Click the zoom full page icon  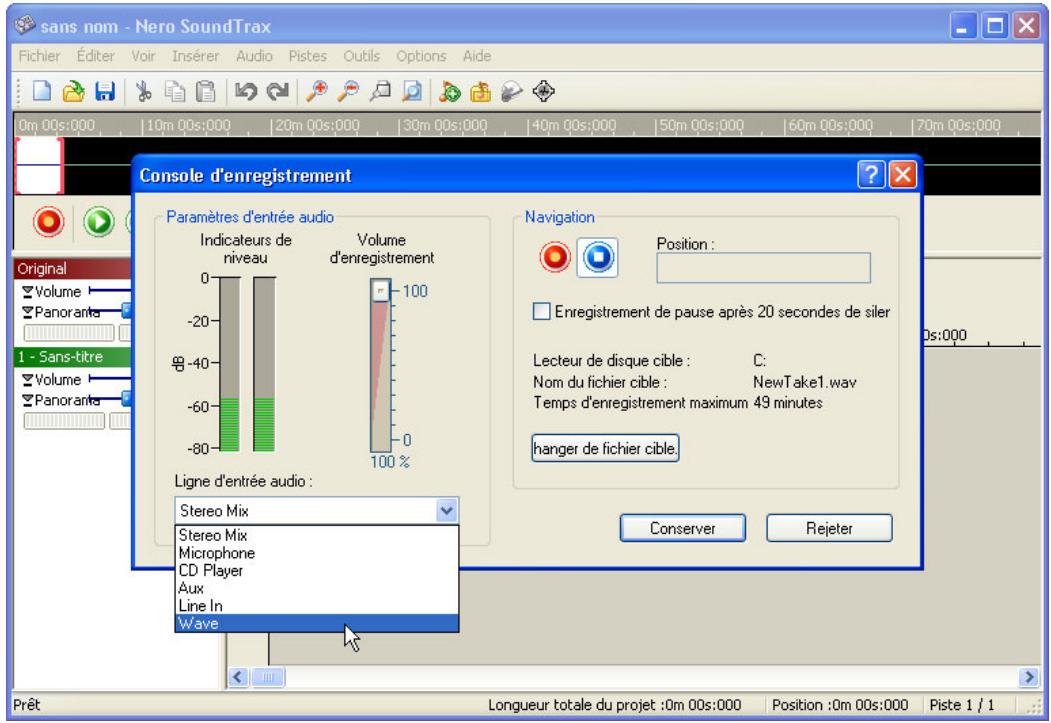(412, 91)
